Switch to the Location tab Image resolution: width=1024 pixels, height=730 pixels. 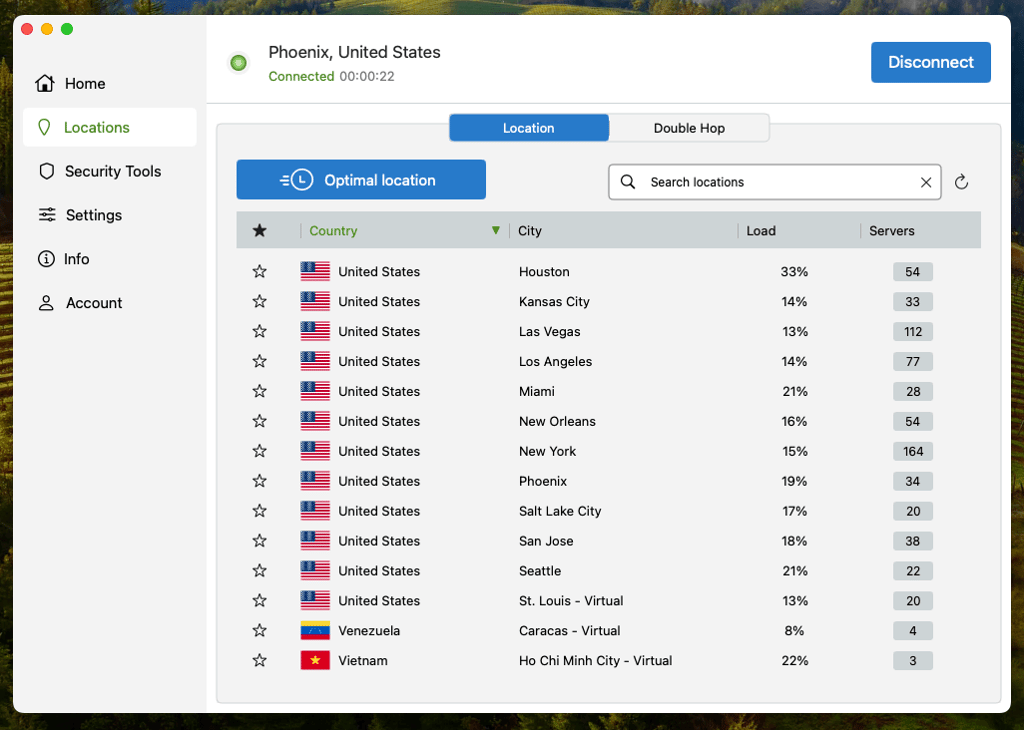point(529,128)
